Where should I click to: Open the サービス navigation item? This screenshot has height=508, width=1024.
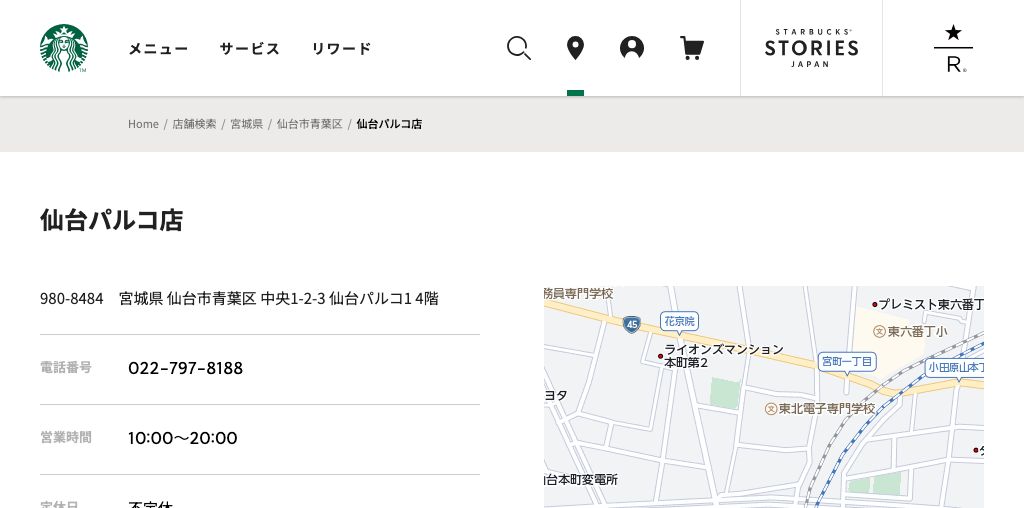[249, 48]
